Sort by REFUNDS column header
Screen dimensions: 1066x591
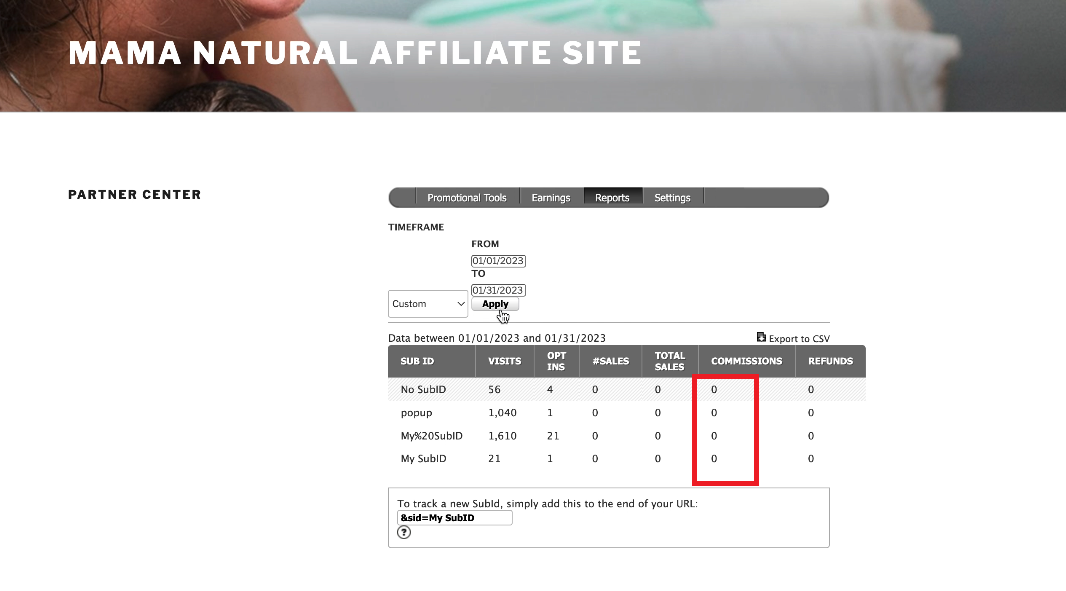(830, 361)
